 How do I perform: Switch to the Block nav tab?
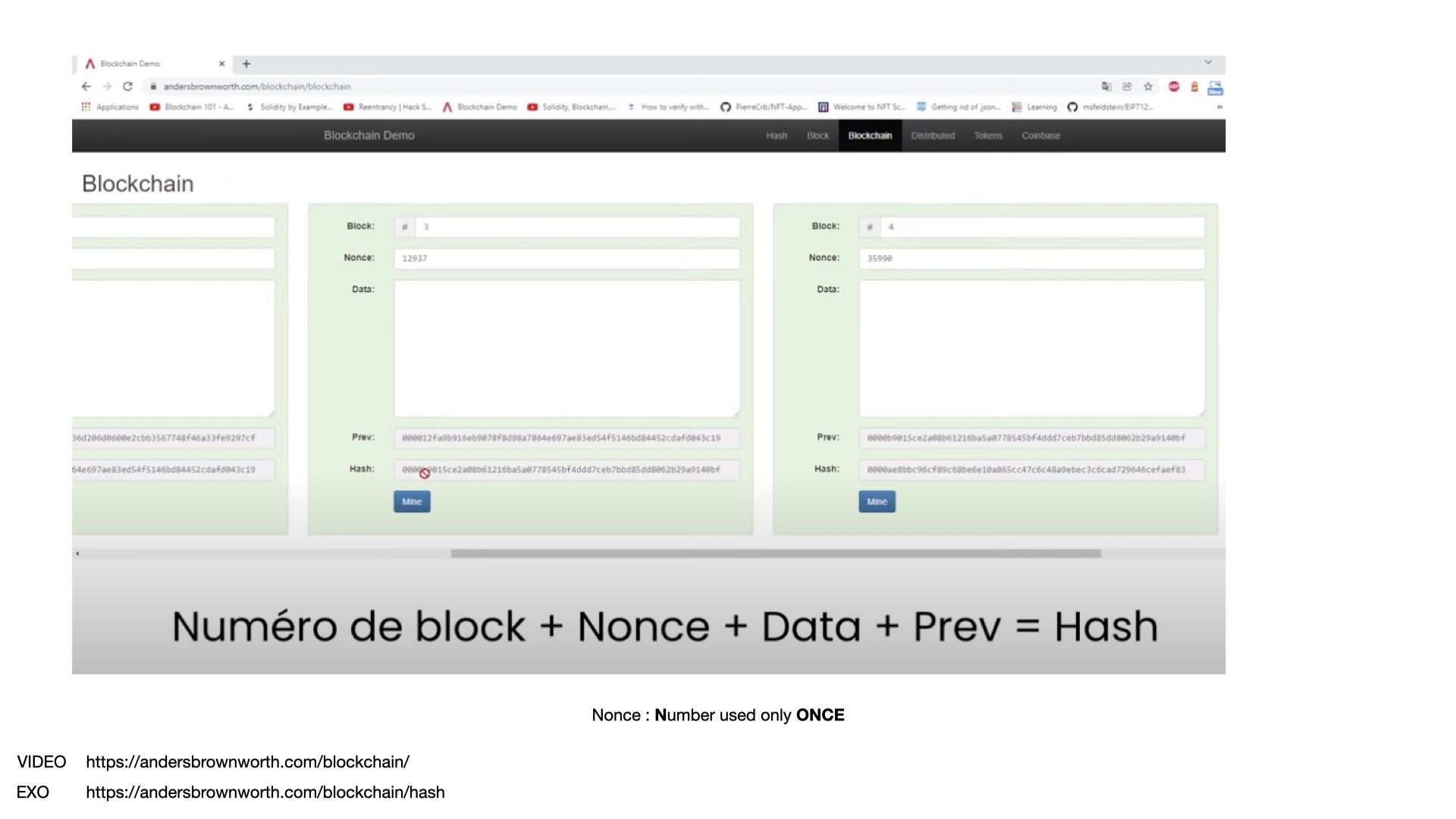pos(817,136)
